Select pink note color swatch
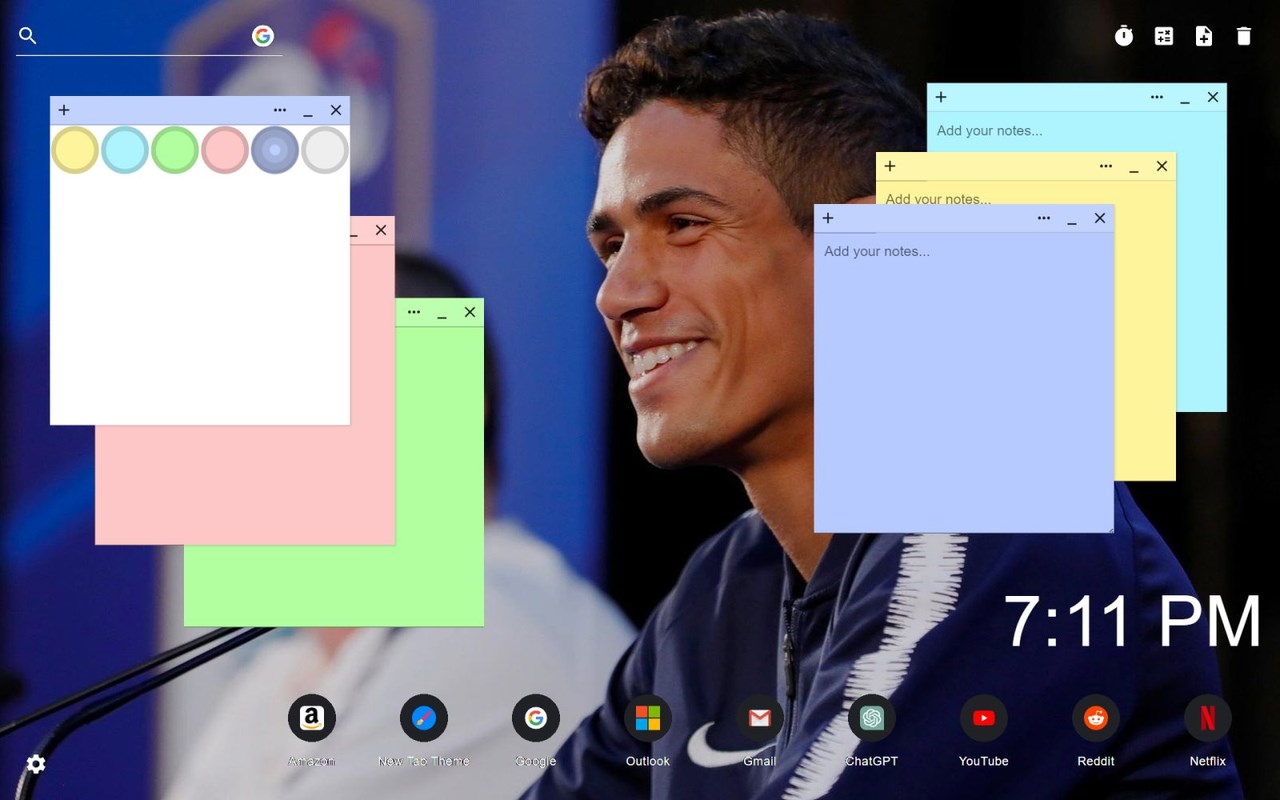The height and width of the screenshot is (800, 1280). point(225,150)
